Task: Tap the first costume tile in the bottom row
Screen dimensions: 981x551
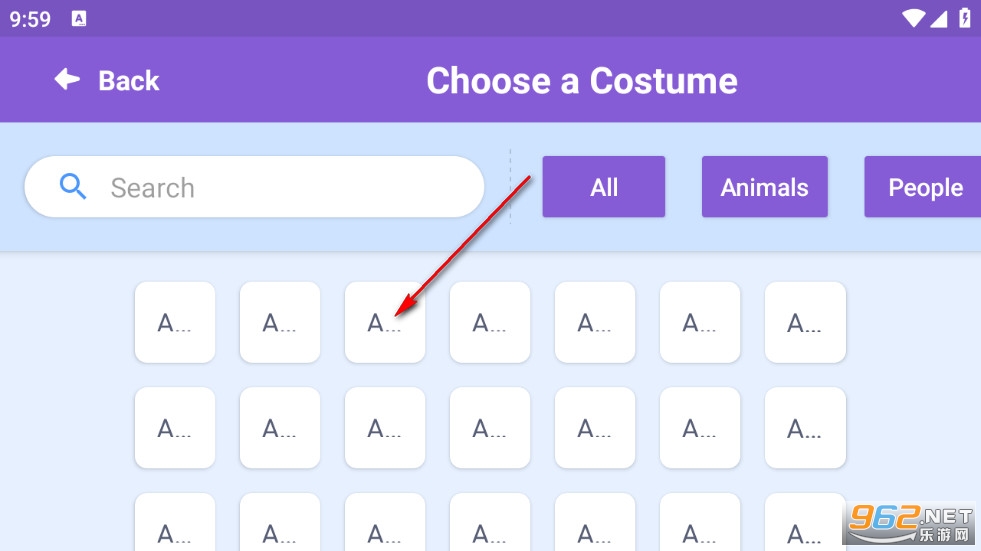Action: pos(175,523)
